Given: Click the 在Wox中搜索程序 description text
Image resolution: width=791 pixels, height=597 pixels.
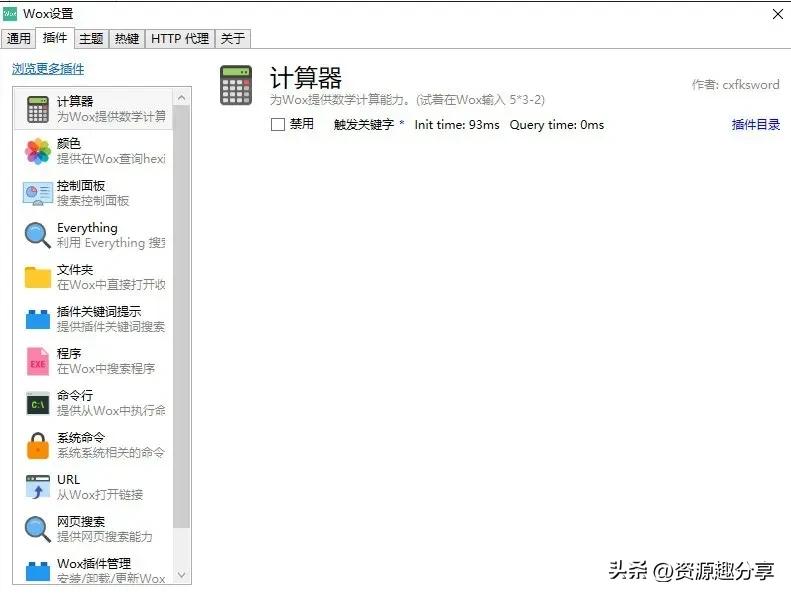Looking at the screenshot, I should [x=106, y=369].
